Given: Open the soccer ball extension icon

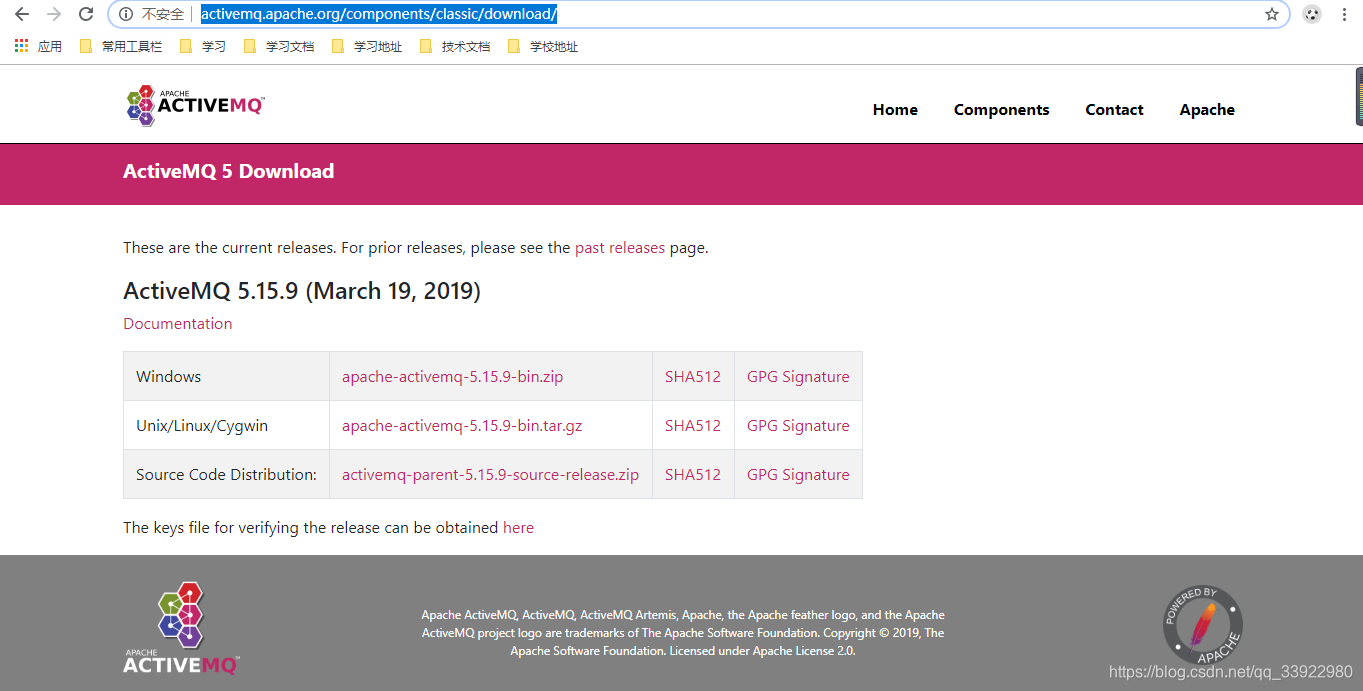Looking at the screenshot, I should (1312, 14).
